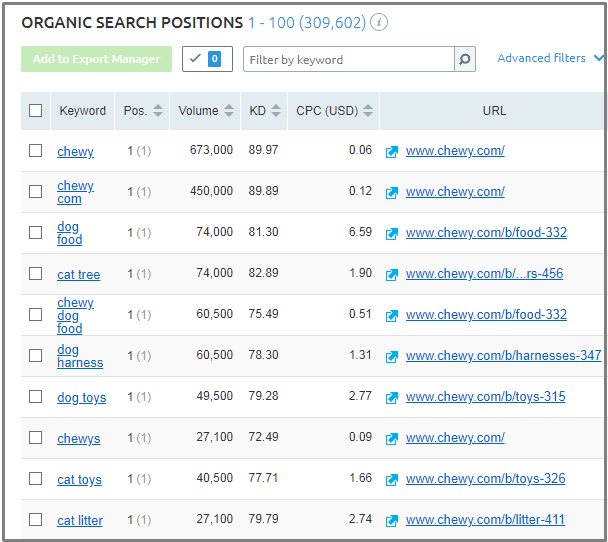Visit www.chewy.com/ URL in chewy row
The width and height of the screenshot is (608, 542).
(455, 151)
